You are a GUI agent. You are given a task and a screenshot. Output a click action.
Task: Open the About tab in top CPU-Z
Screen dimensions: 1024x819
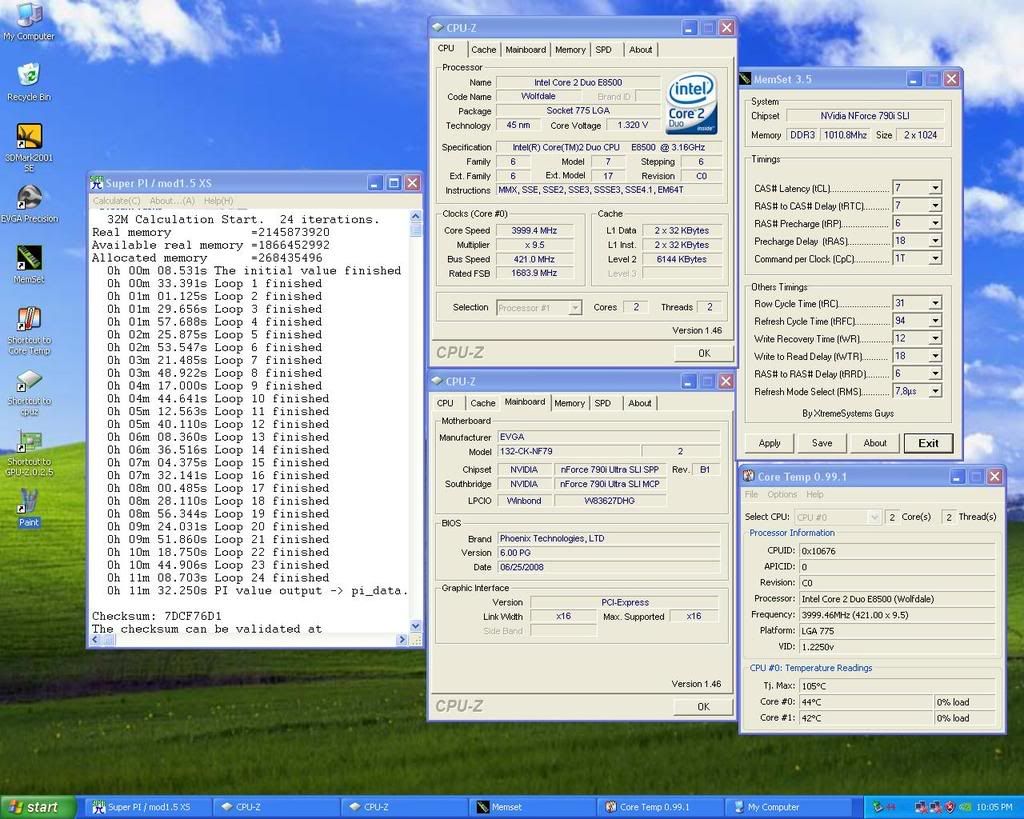(641, 50)
